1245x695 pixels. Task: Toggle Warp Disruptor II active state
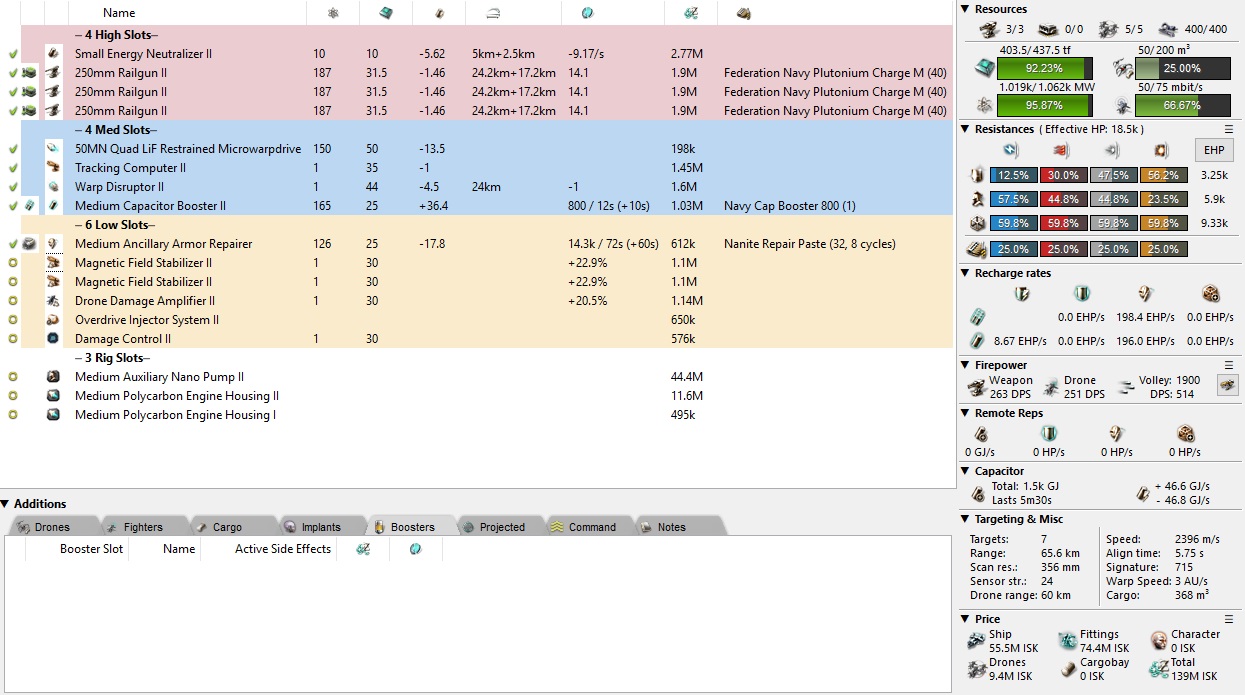(x=12, y=187)
